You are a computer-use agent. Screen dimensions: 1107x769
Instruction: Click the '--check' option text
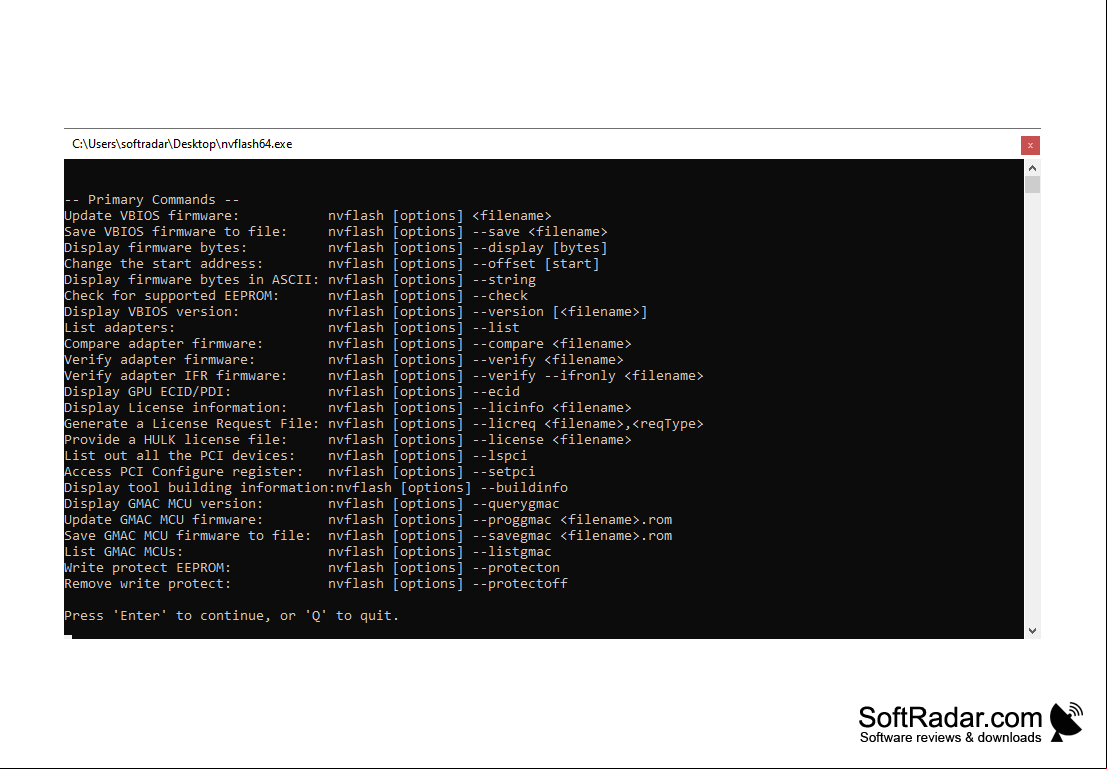500,296
